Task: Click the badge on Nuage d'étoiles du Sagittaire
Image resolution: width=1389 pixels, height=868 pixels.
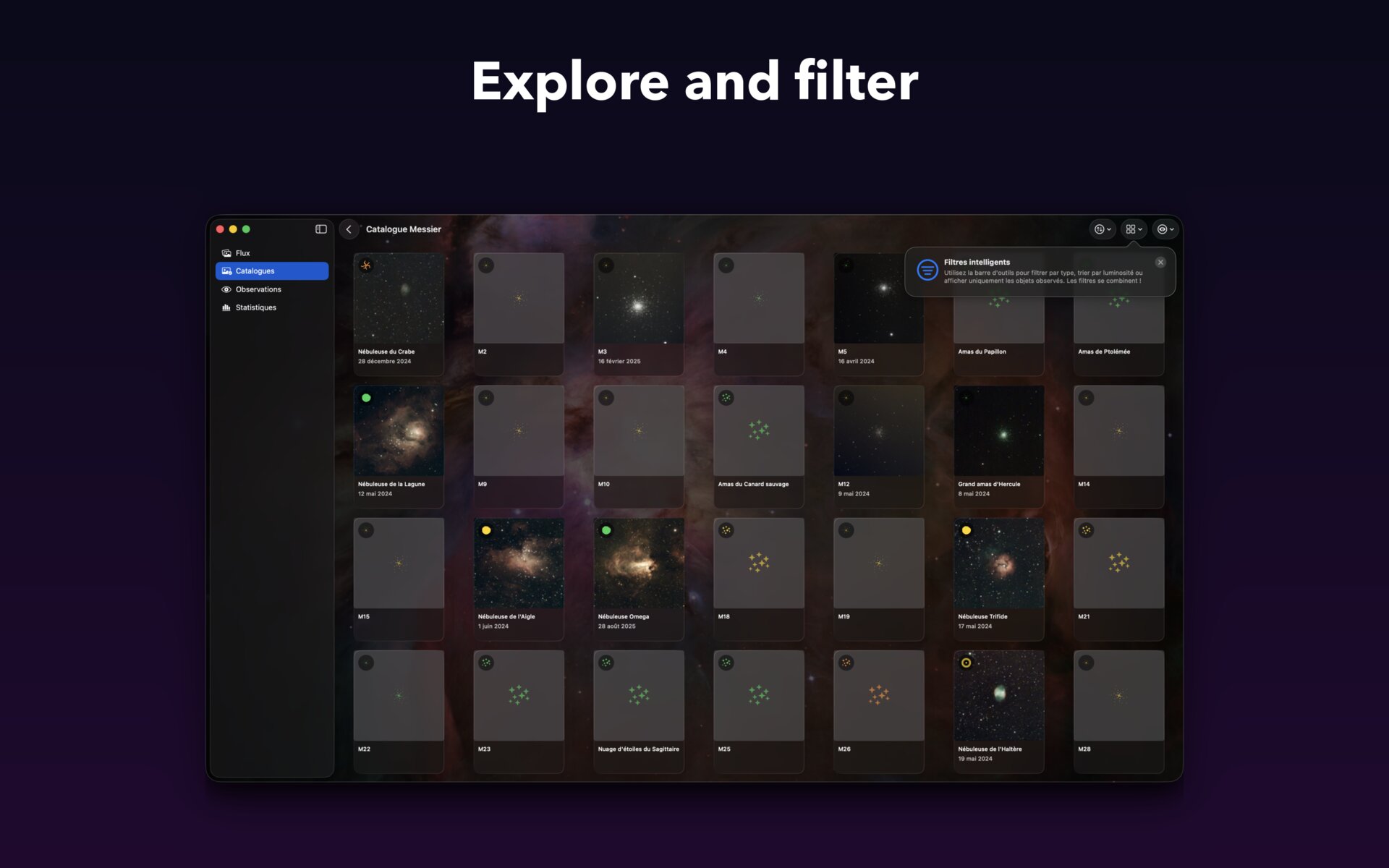Action: tap(606, 663)
